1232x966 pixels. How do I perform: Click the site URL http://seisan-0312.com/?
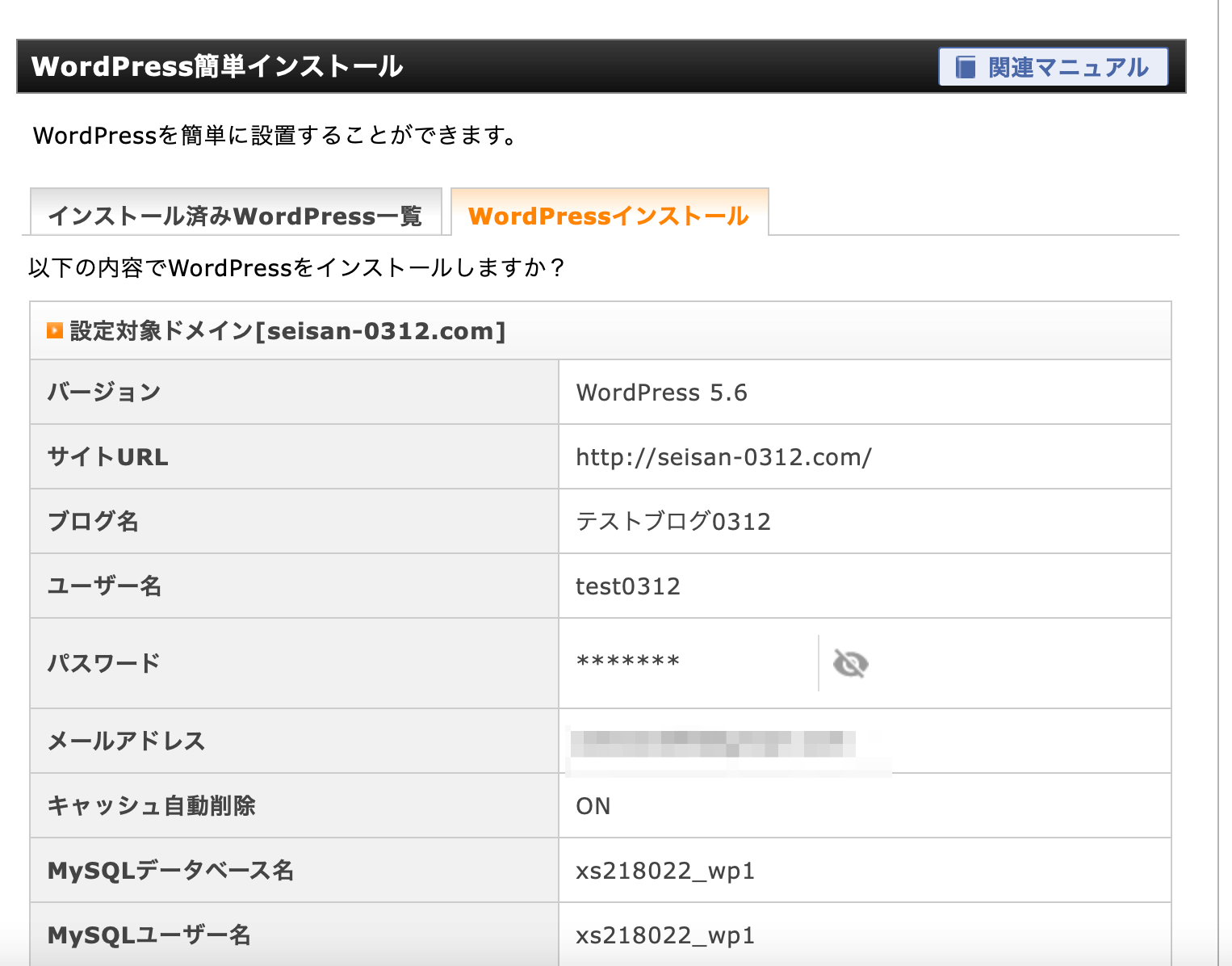[723, 457]
